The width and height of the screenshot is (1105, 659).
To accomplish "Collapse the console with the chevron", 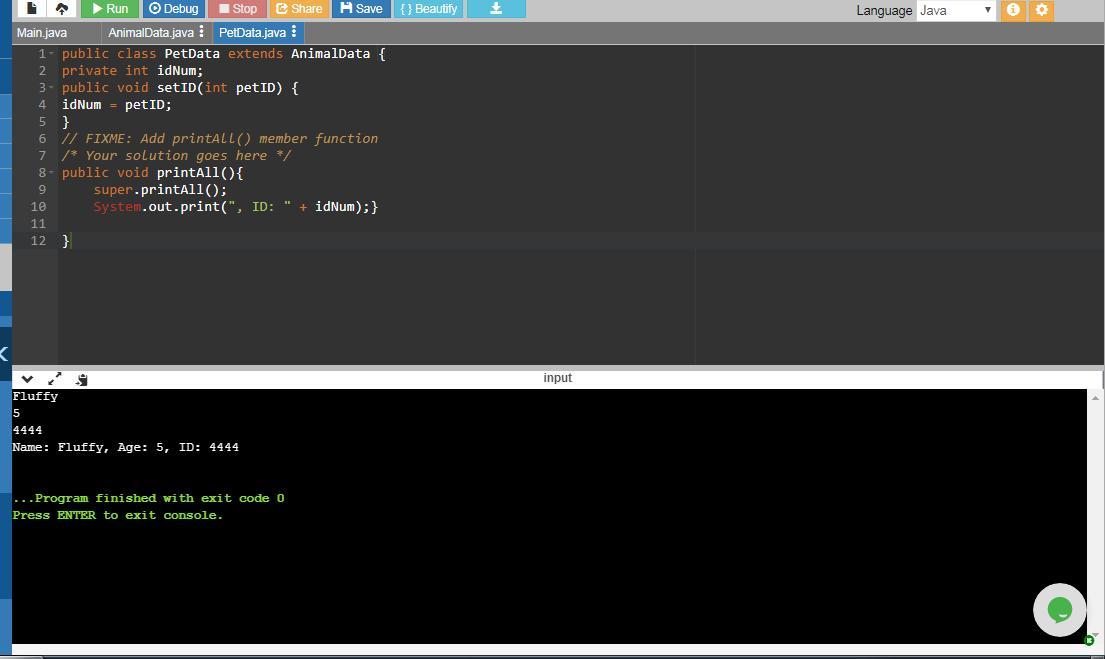I will (27, 379).
